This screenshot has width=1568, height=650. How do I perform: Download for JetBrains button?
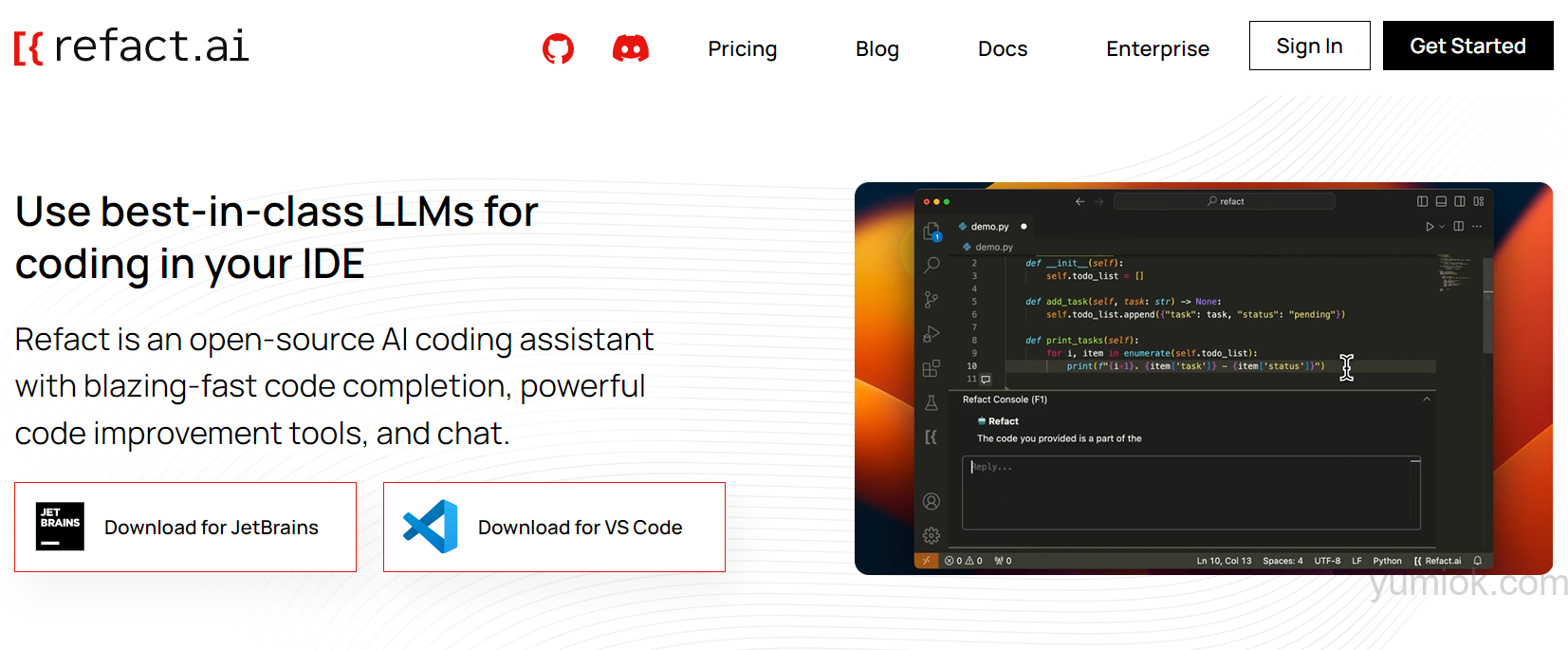click(x=185, y=527)
